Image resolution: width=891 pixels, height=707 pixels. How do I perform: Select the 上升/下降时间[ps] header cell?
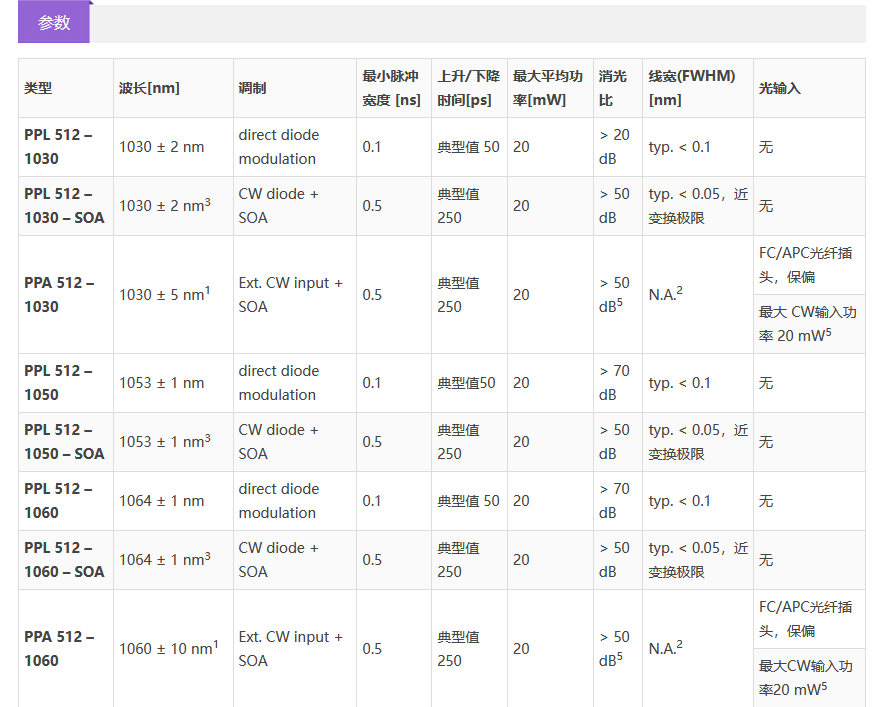click(468, 88)
